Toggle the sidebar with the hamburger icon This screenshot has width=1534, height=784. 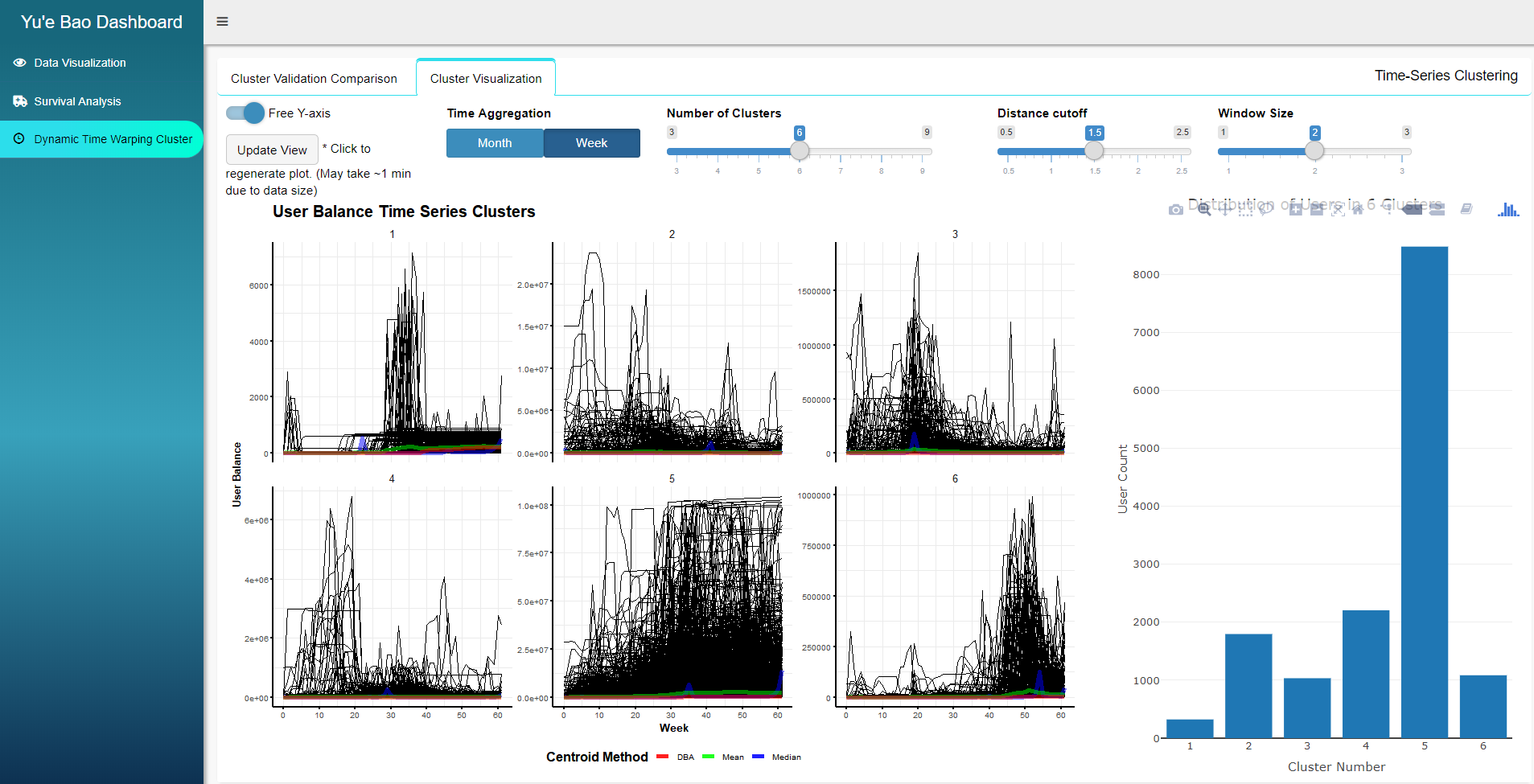(223, 22)
